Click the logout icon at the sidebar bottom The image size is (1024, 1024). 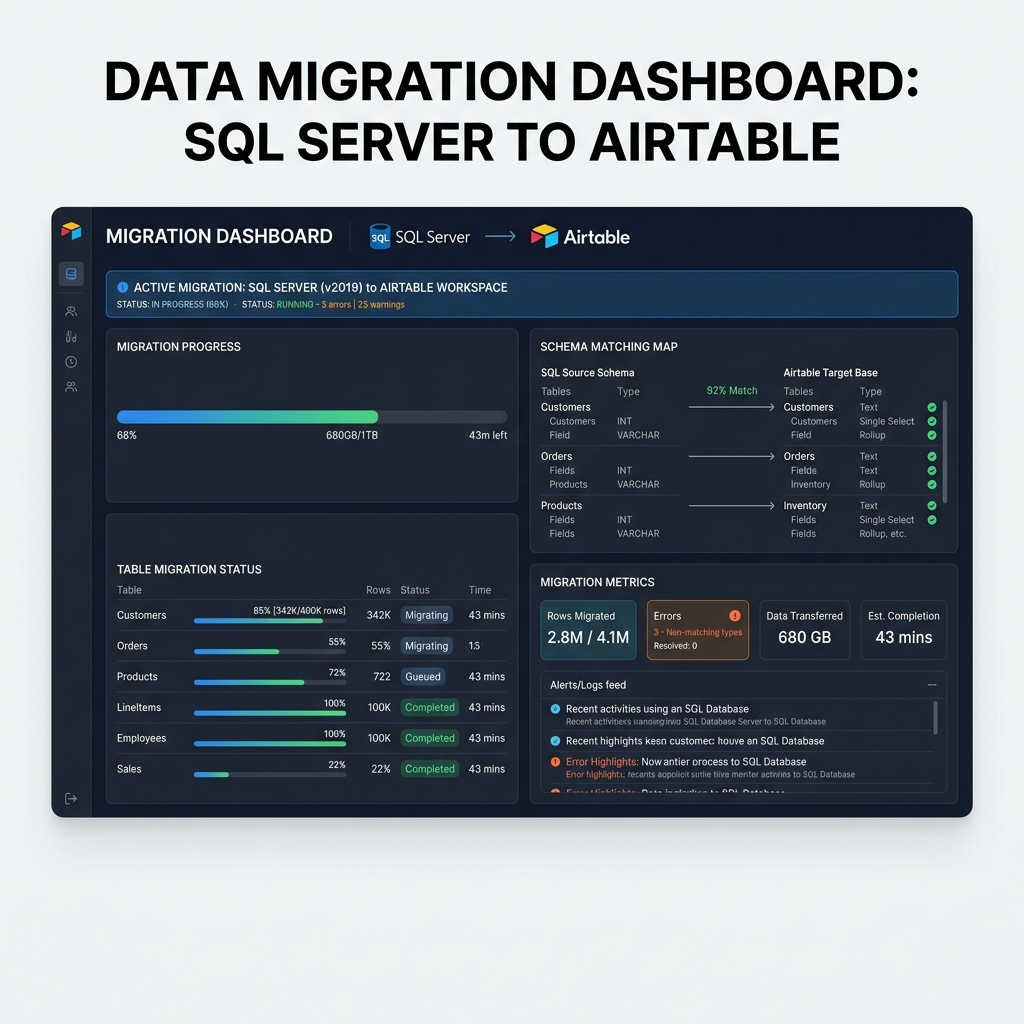(71, 799)
